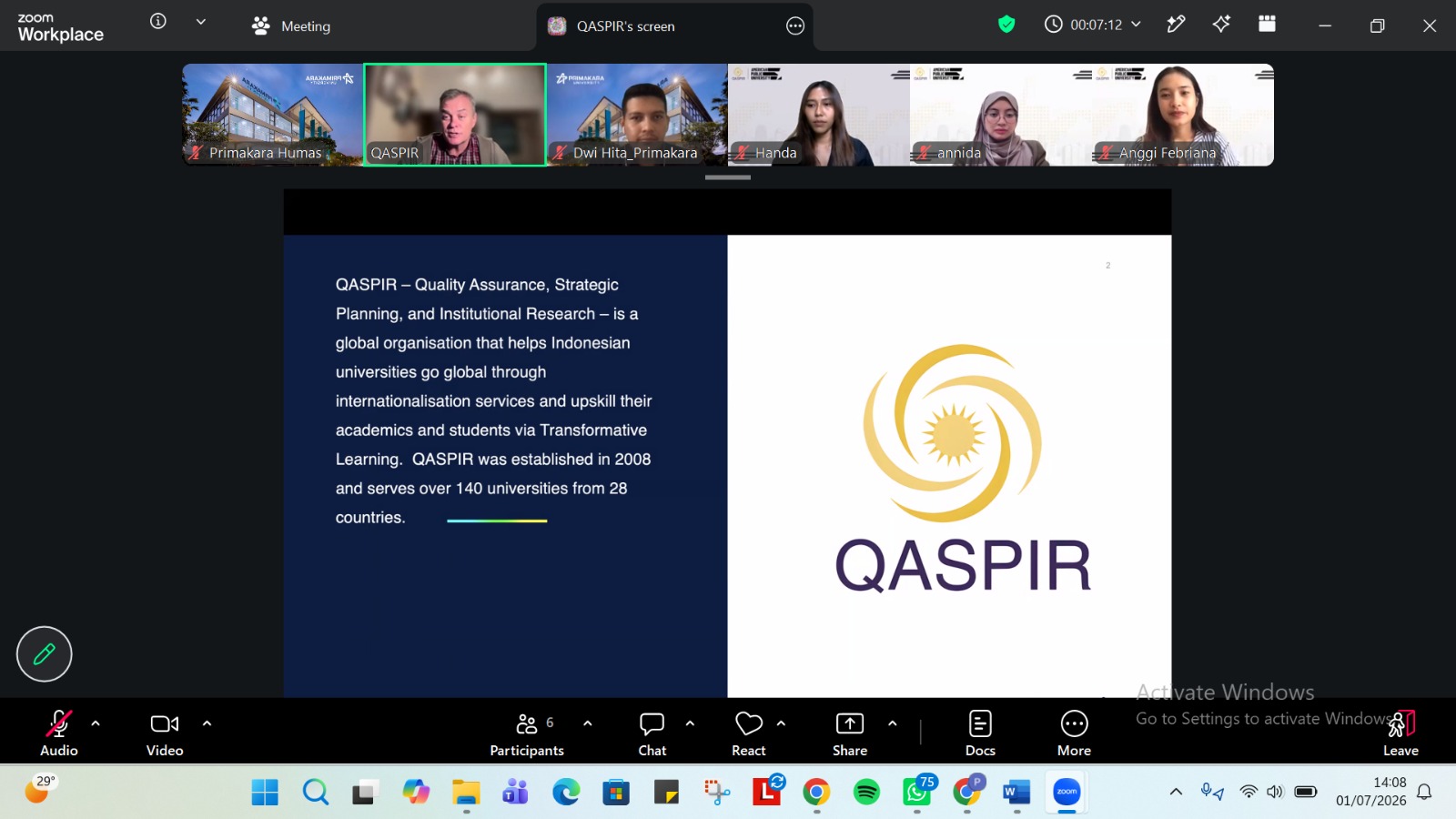This screenshot has height=819, width=1456.
Task: Expand share options chevron
Action: click(893, 723)
